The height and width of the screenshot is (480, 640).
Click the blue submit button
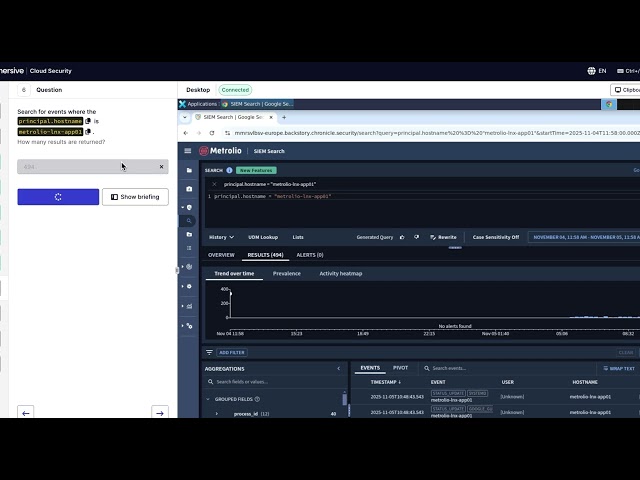click(58, 197)
